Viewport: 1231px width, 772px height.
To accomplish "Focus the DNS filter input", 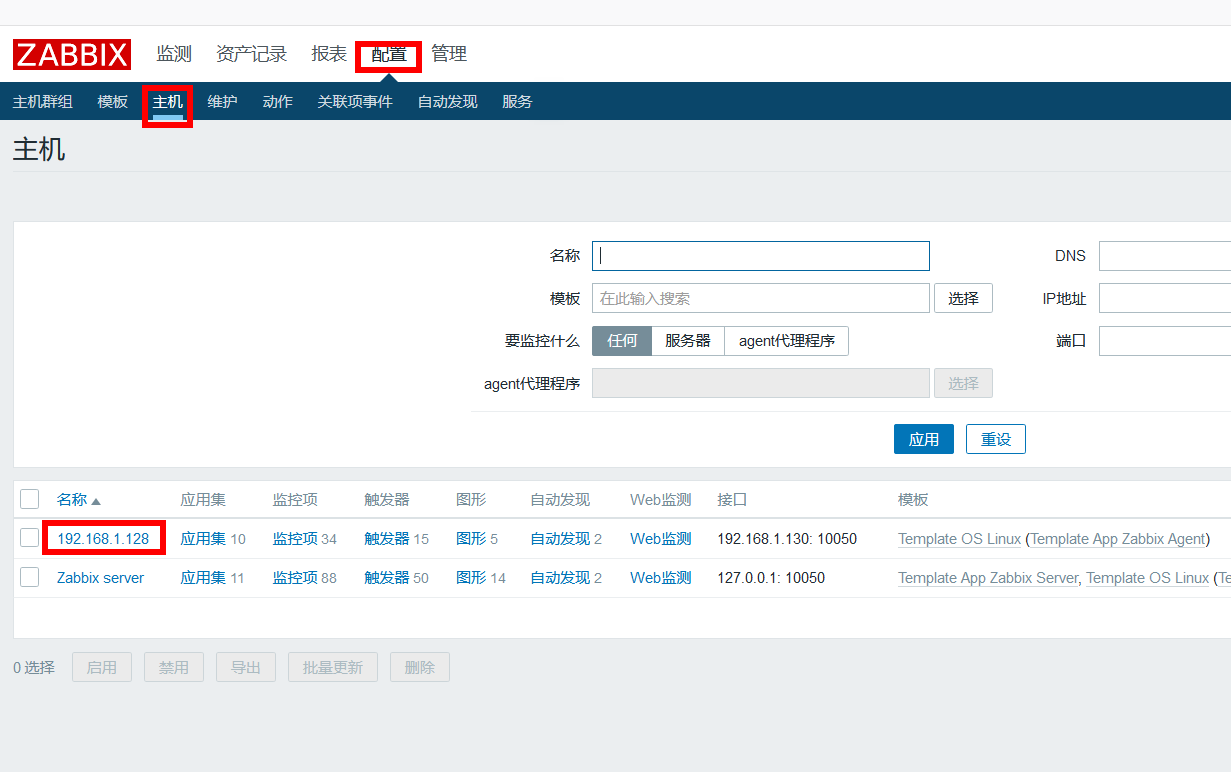I will tap(1165, 256).
